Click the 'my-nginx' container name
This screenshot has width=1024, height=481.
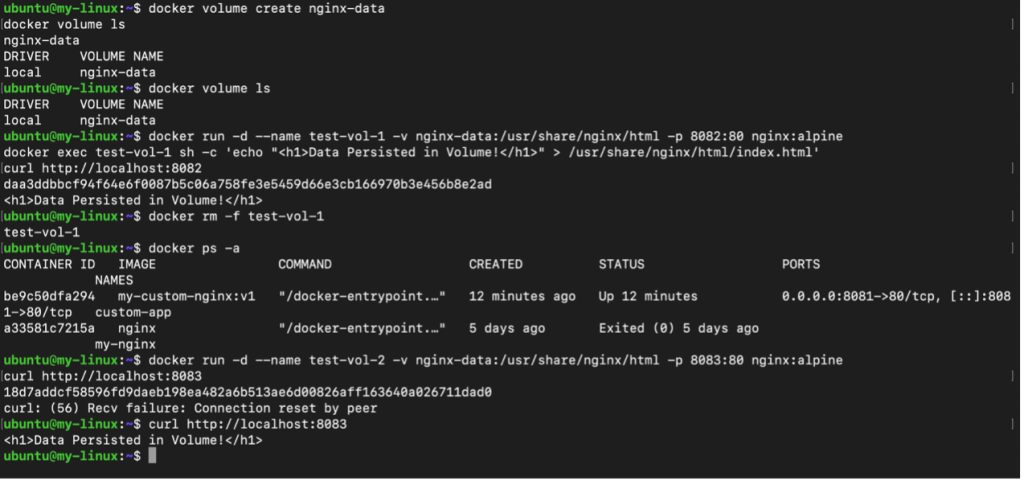pyautogui.click(x=125, y=345)
